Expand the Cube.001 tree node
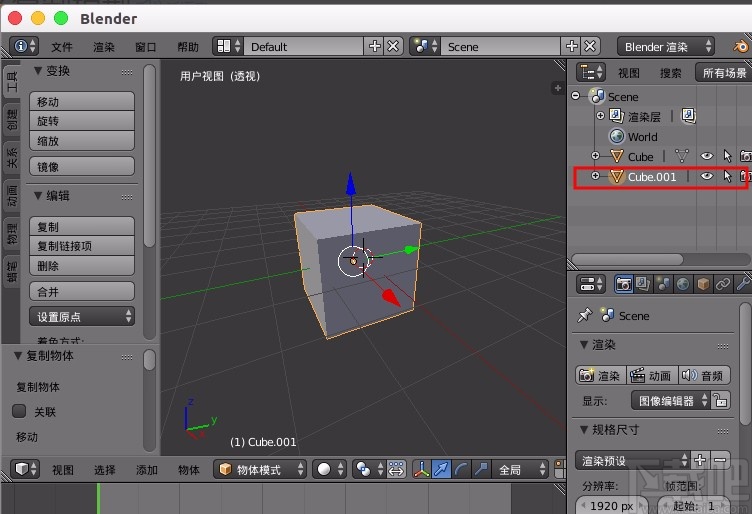 point(595,175)
